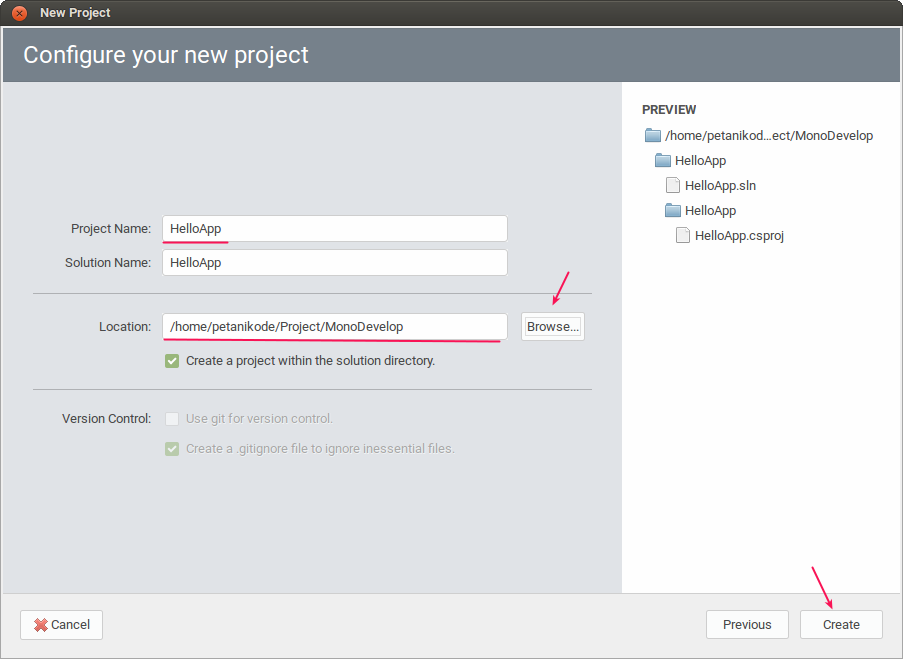The height and width of the screenshot is (659, 903).
Task: Open the Browse dialog for project location
Action: [552, 326]
